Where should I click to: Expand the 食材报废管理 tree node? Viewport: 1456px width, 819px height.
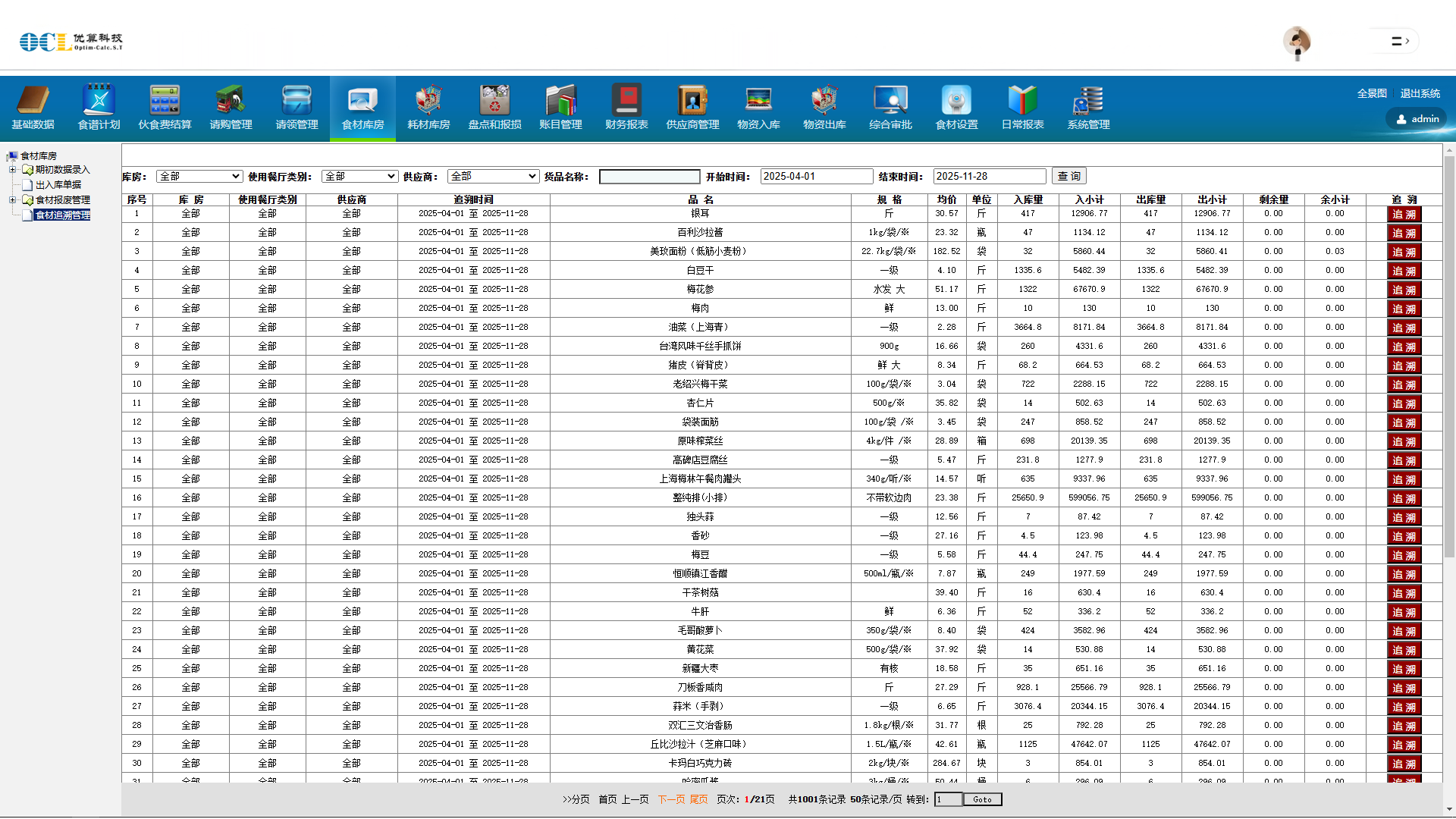pyautogui.click(x=12, y=200)
